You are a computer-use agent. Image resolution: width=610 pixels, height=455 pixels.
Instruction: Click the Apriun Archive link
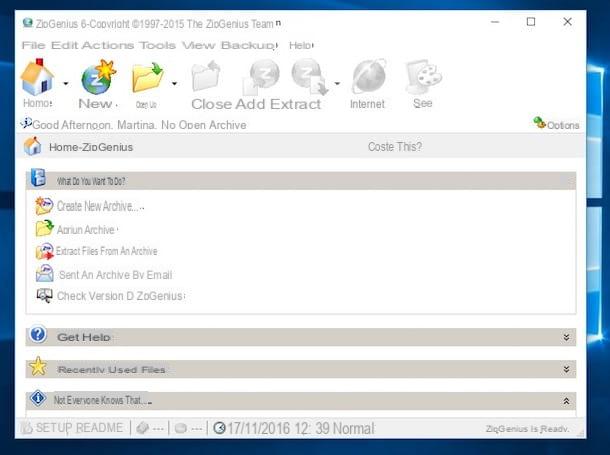[x=86, y=230]
